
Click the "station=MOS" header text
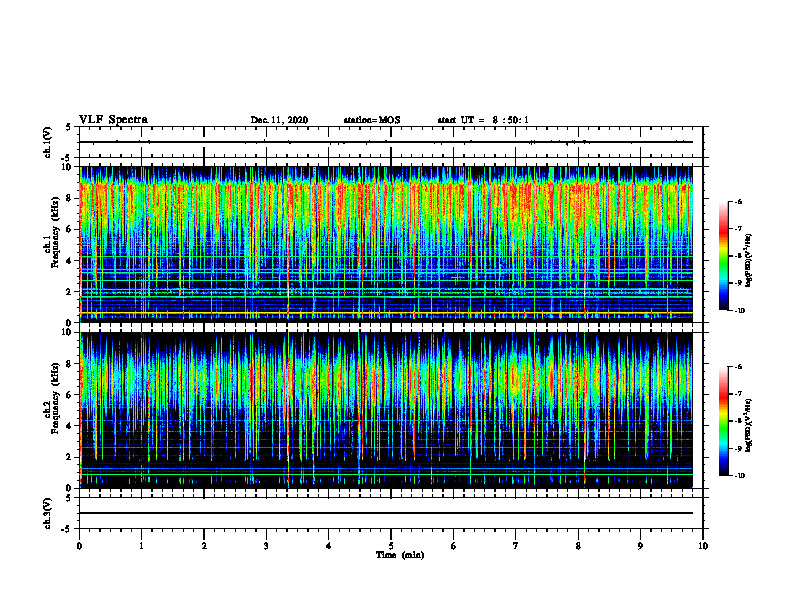[372, 120]
